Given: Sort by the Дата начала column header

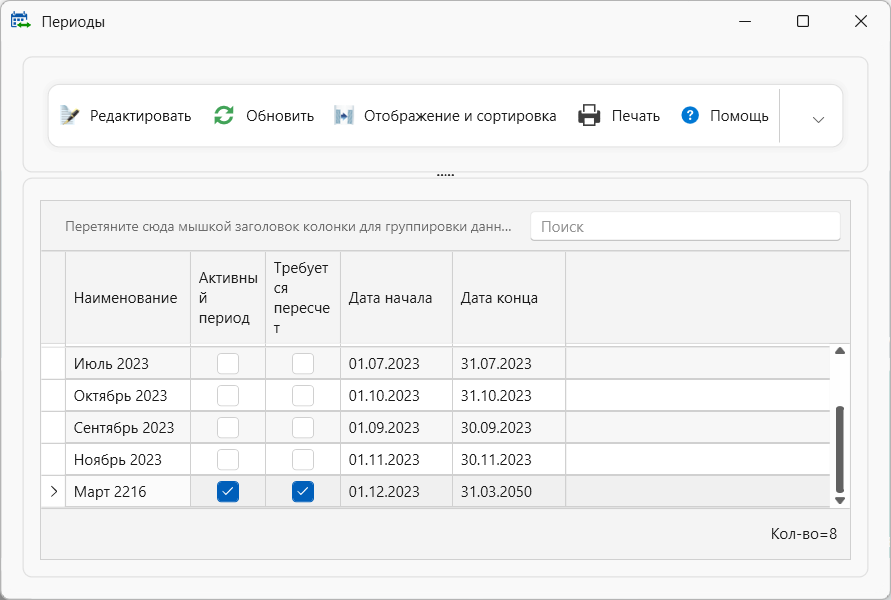Looking at the screenshot, I should (x=397, y=298).
